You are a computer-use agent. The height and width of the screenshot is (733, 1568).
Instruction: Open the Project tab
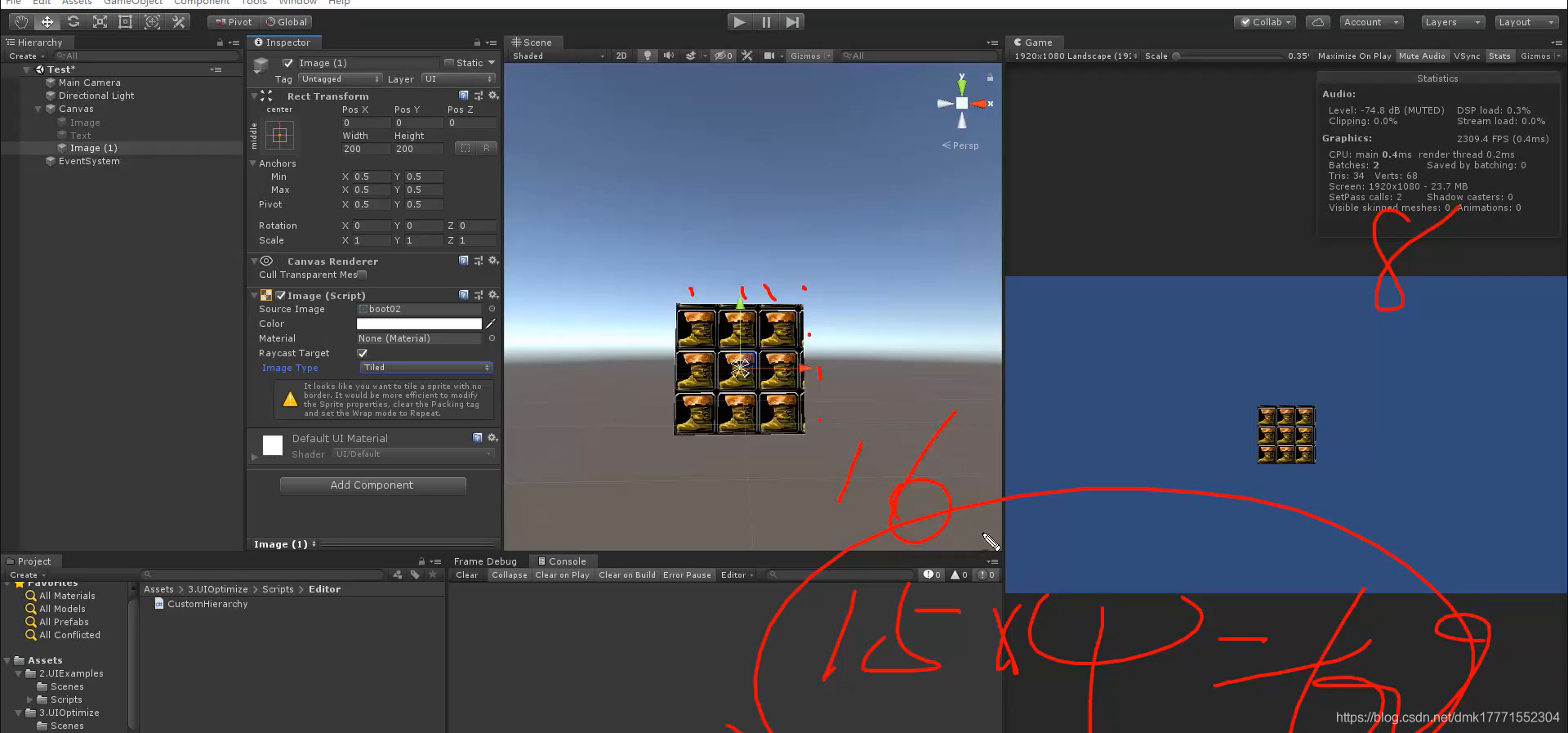click(x=29, y=561)
